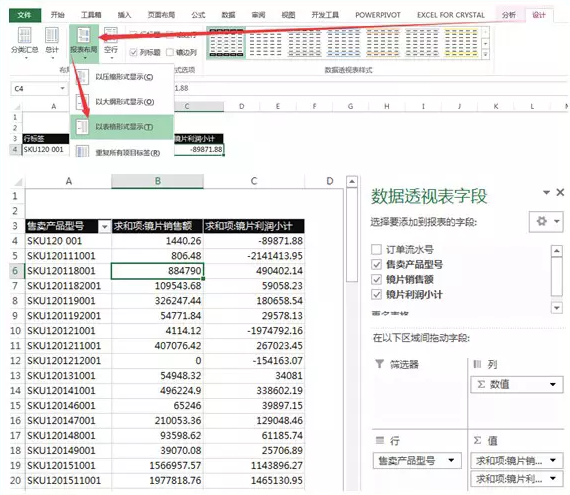Viewport: 570px width, 495px height.
Task: Select the first dark pivot table style
Action: tap(226, 43)
